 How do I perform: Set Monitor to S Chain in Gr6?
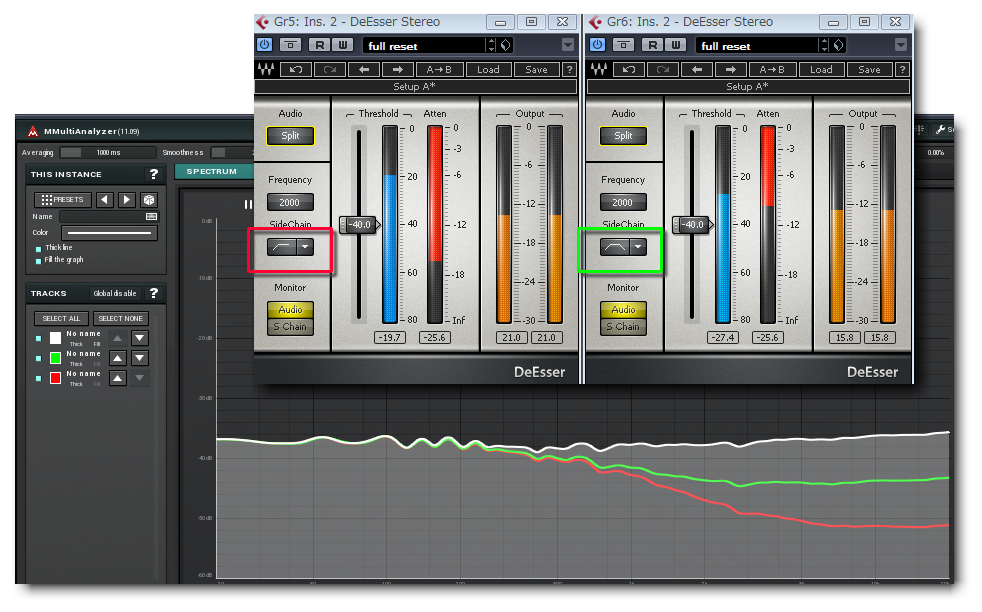pyautogui.click(x=623, y=327)
